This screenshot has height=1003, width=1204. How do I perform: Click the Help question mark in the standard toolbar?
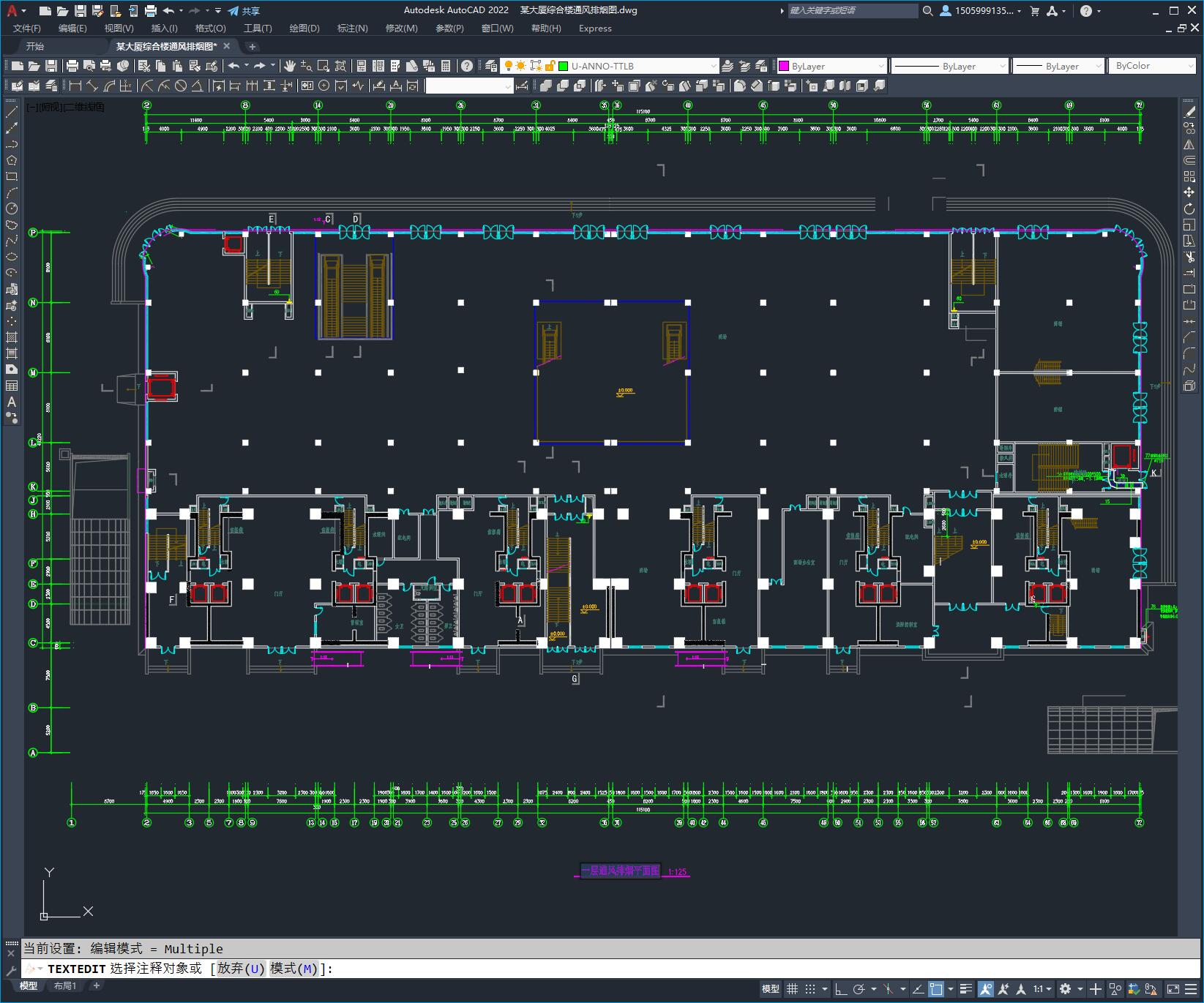point(467,66)
